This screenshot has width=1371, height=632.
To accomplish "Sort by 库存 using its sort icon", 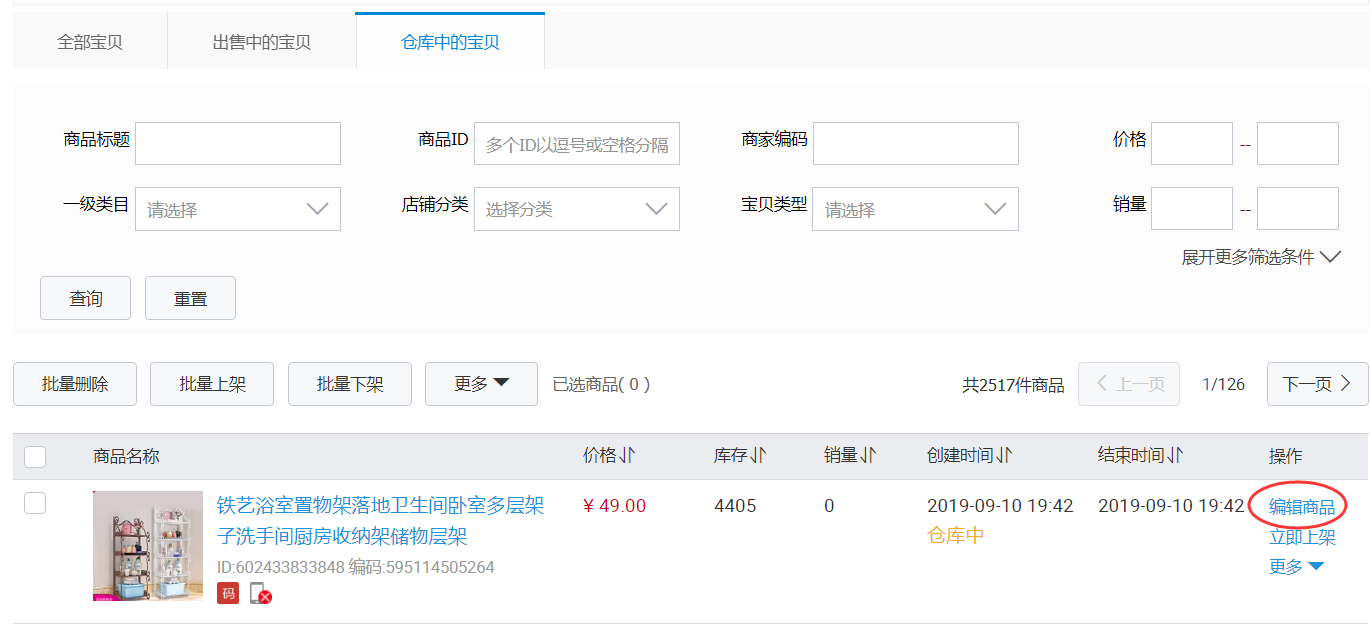I will click(757, 456).
